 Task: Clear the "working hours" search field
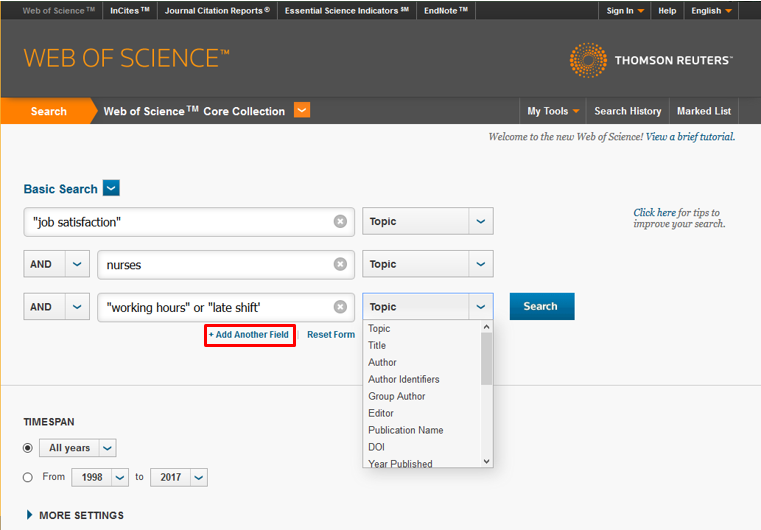pos(340,307)
